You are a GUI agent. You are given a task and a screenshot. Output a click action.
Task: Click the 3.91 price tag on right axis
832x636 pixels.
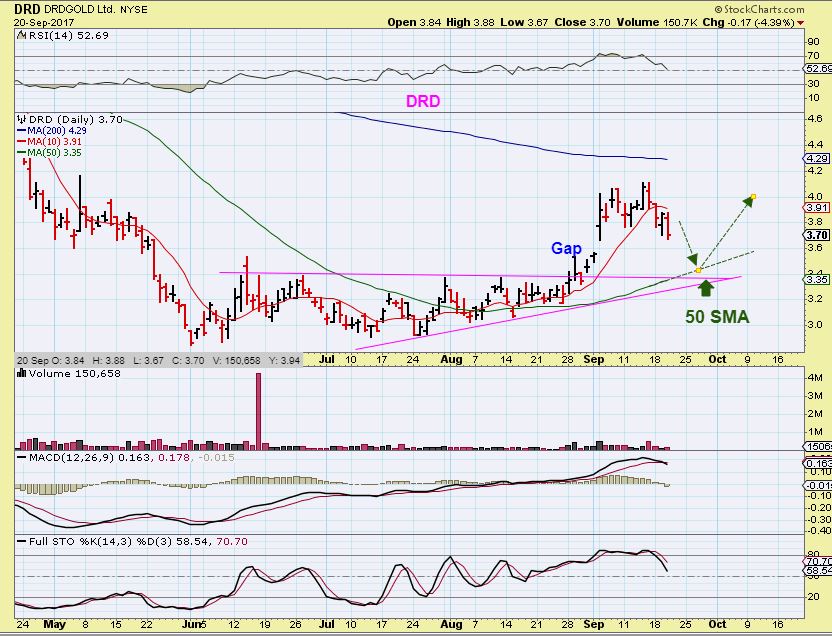pos(817,207)
